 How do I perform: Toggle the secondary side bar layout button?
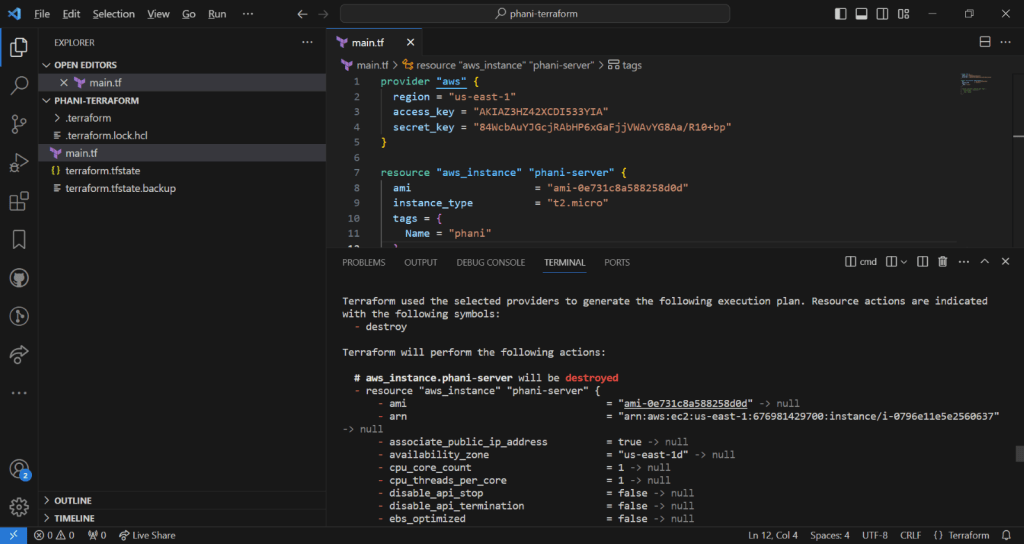click(882, 14)
